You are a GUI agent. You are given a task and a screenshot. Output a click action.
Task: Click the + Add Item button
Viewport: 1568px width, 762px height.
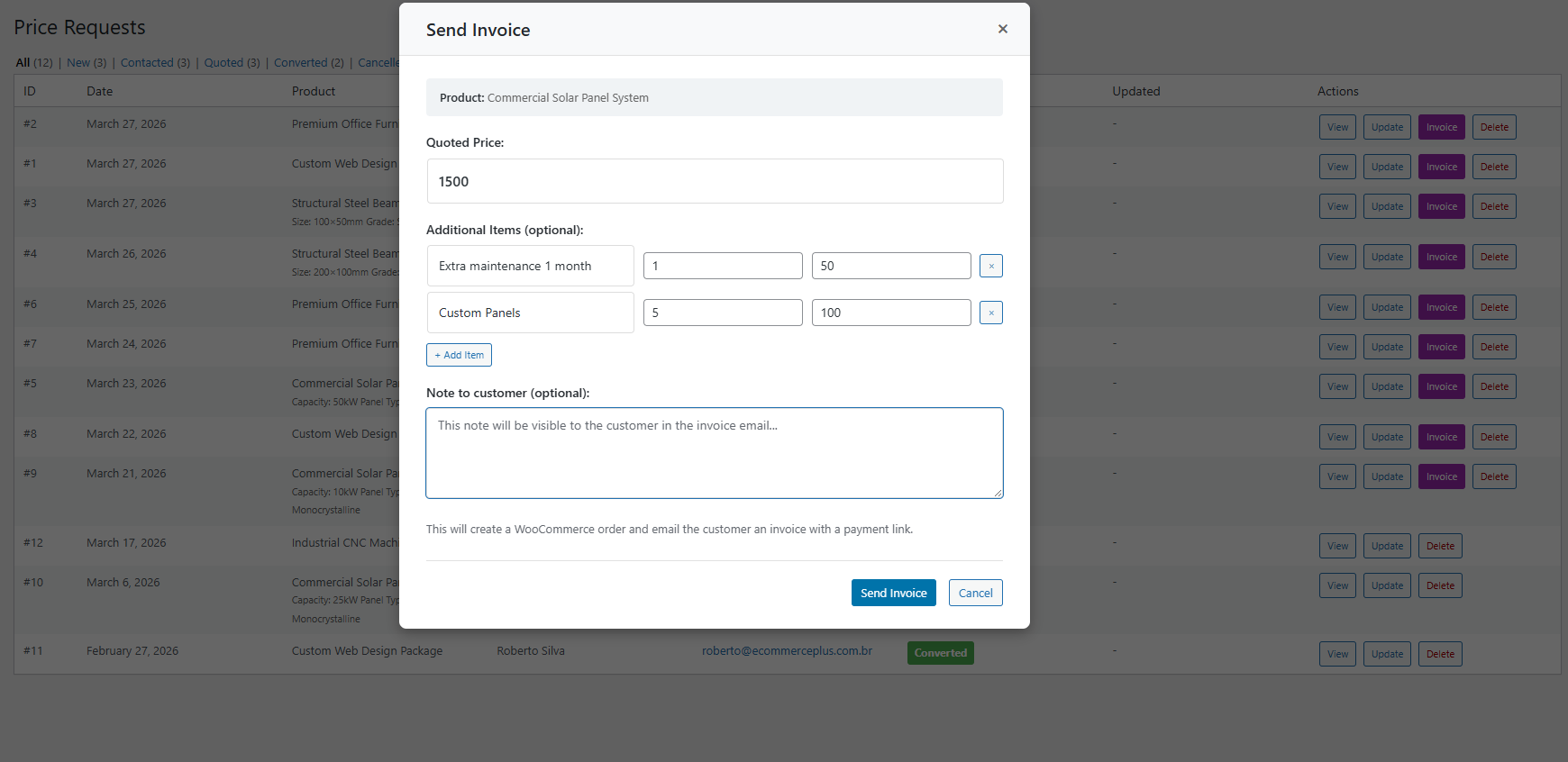(459, 355)
